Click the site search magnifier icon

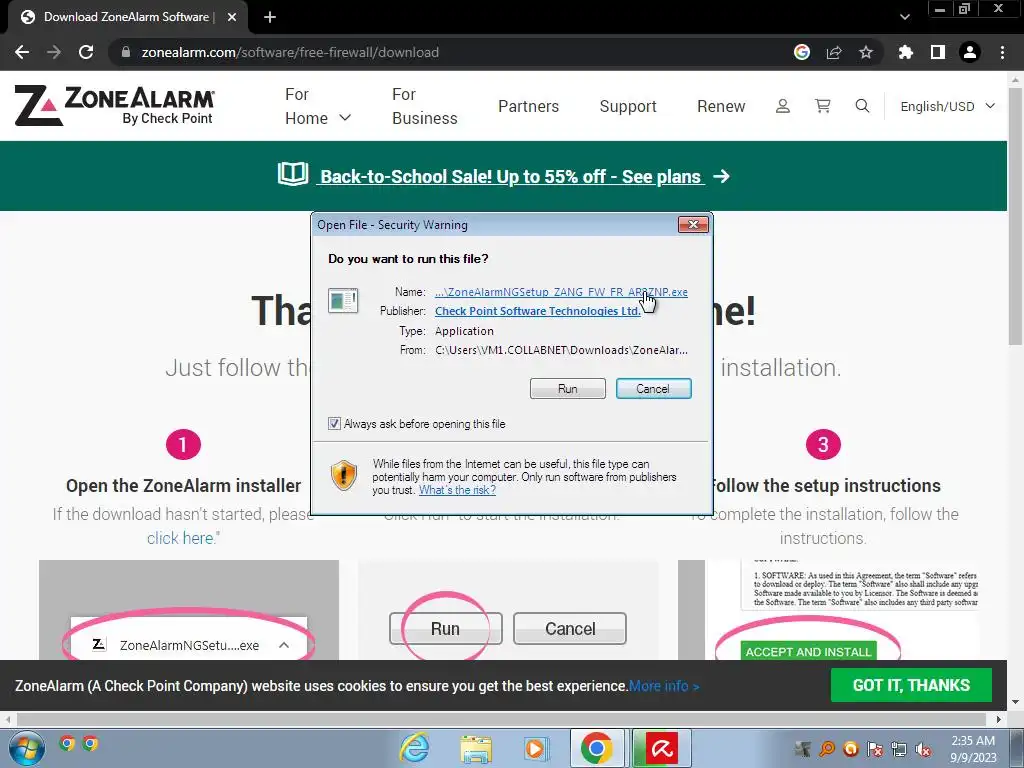tap(862, 106)
